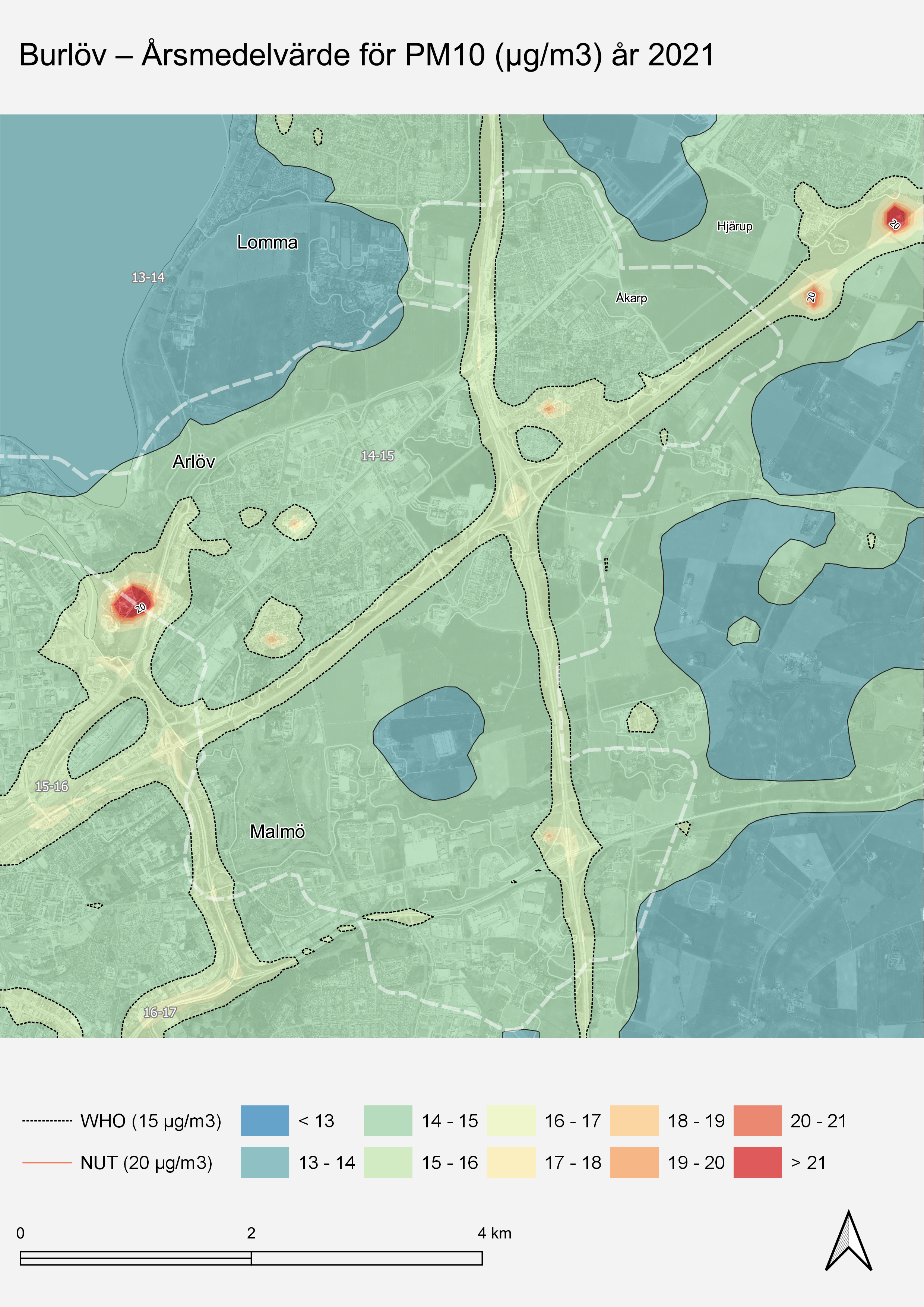Click the '19 - 20' orange legend swatch

click(634, 1162)
